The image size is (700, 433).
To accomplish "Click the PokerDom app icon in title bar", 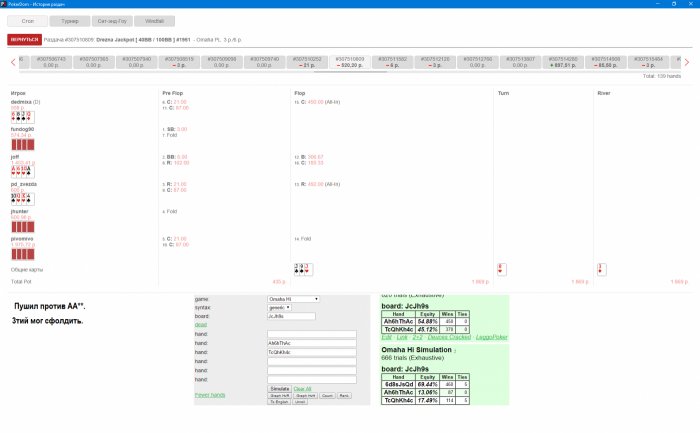I will [x=3, y=4].
